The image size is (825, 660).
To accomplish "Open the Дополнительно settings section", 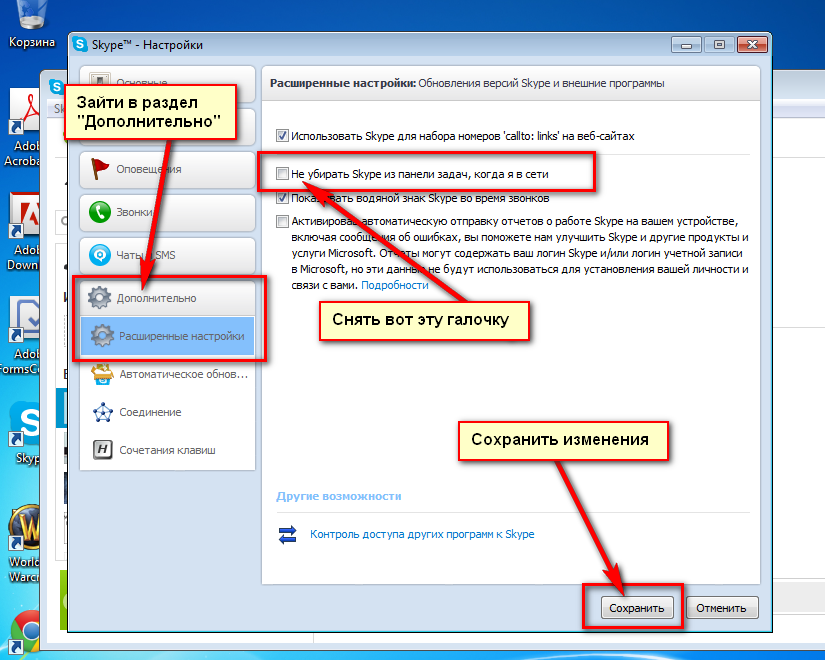I will pyautogui.click(x=167, y=298).
